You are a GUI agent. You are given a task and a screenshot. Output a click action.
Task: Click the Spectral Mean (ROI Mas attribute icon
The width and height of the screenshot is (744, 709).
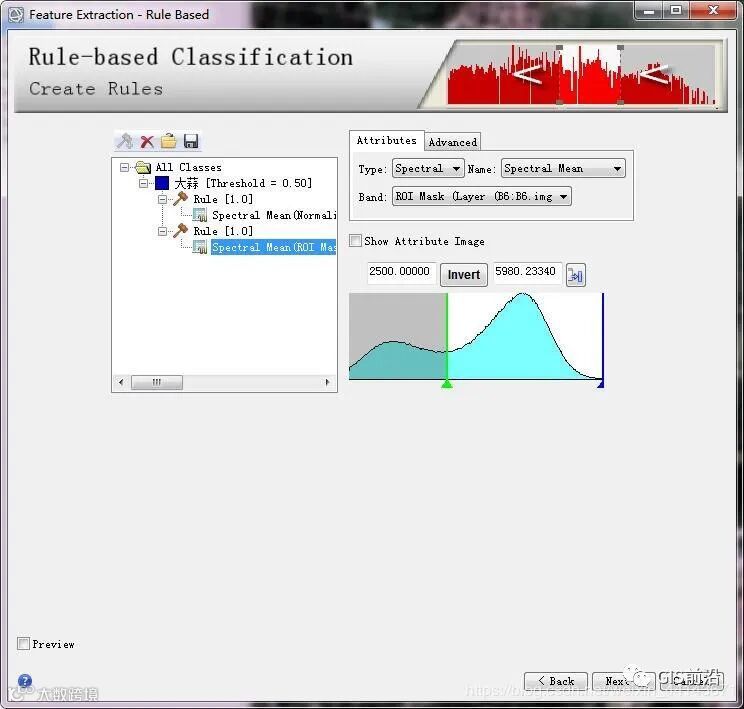pyautogui.click(x=200, y=247)
